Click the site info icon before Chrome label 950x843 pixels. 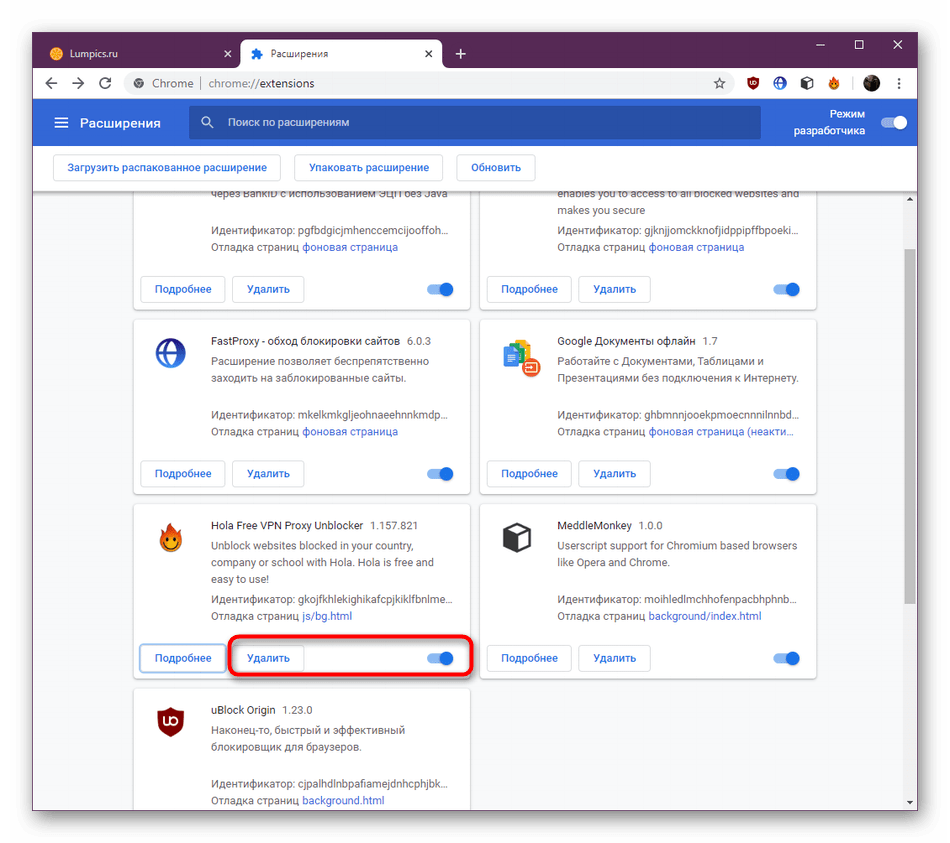click(139, 83)
